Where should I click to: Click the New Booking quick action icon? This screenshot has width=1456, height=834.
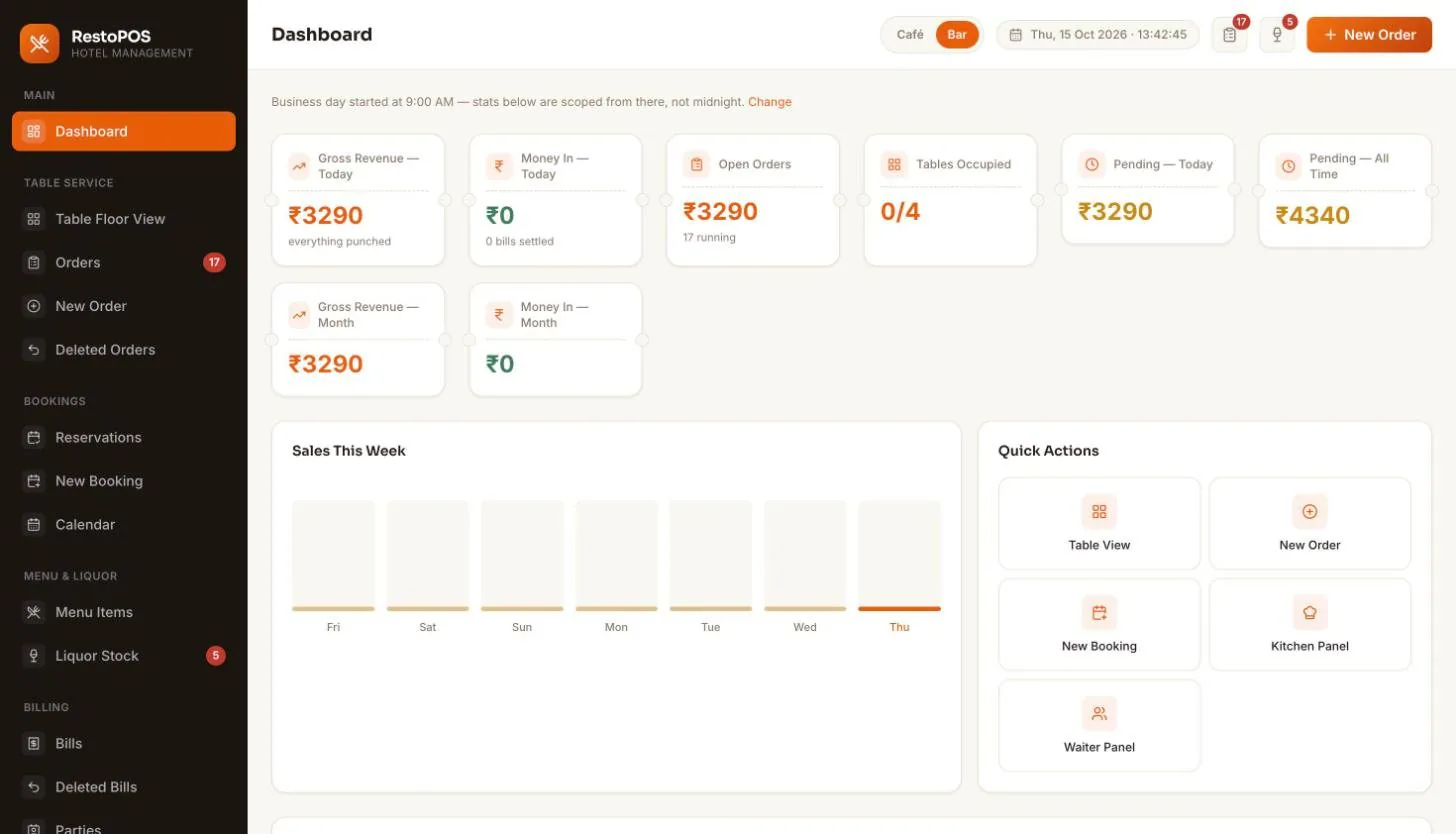tap(1099, 612)
